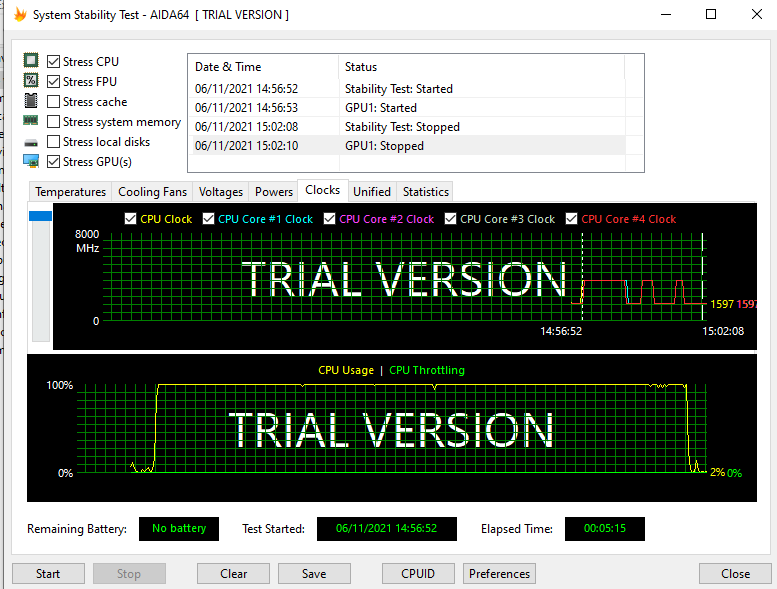Click the Stop button

[129, 574]
